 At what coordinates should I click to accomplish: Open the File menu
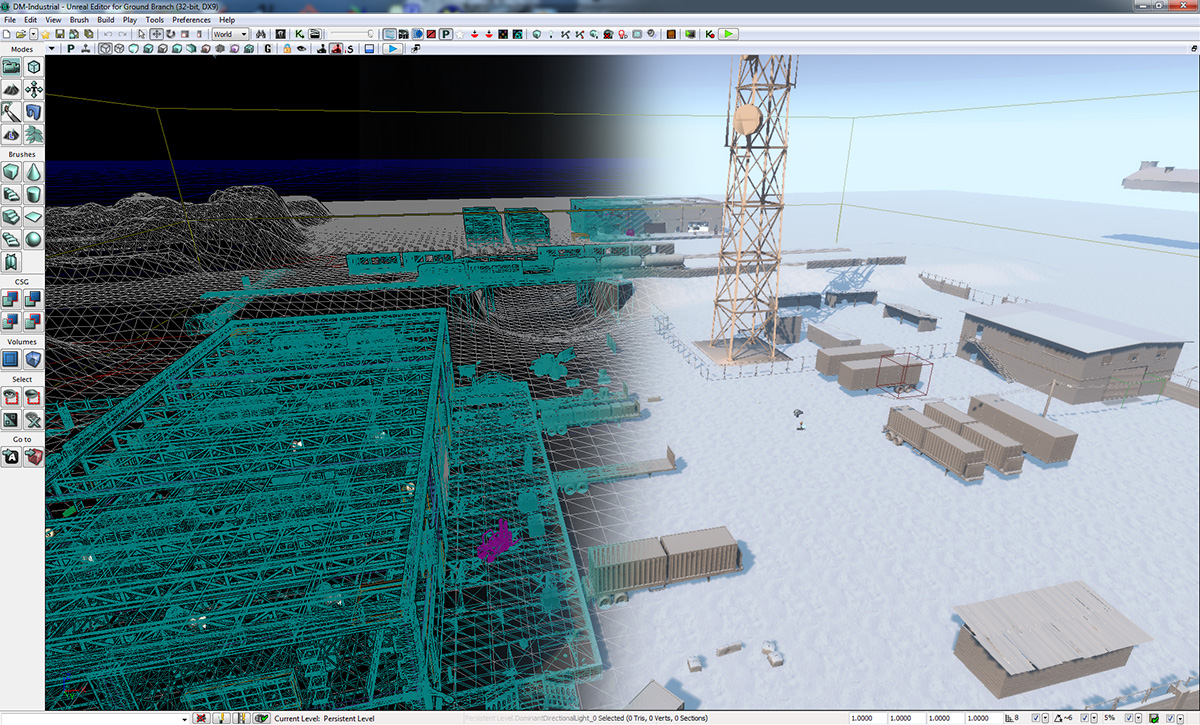pos(10,19)
